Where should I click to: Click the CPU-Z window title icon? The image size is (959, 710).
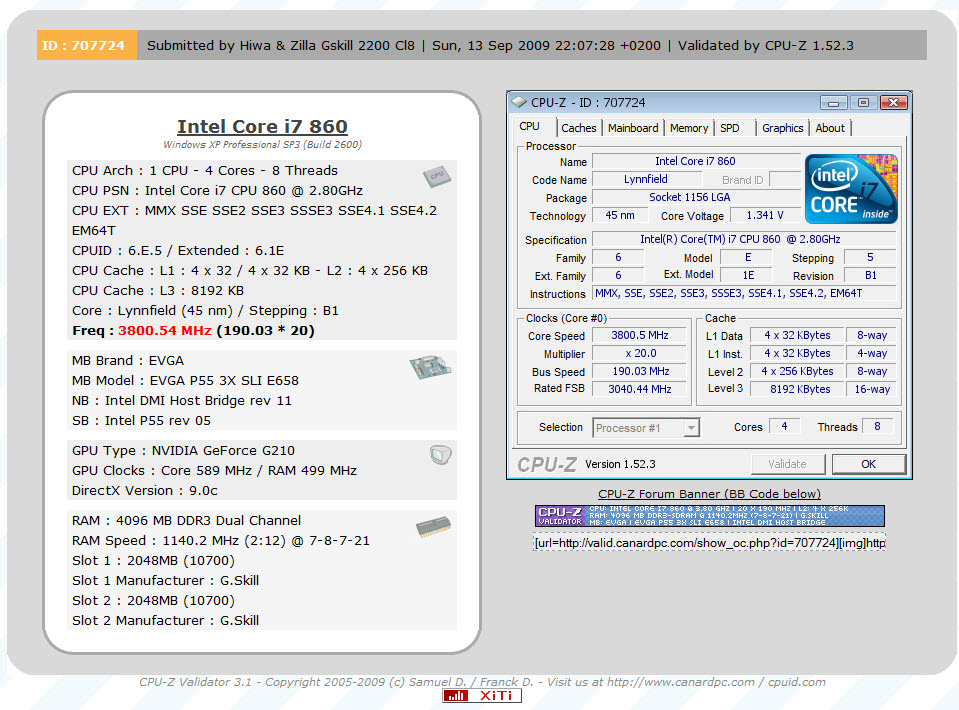point(519,102)
